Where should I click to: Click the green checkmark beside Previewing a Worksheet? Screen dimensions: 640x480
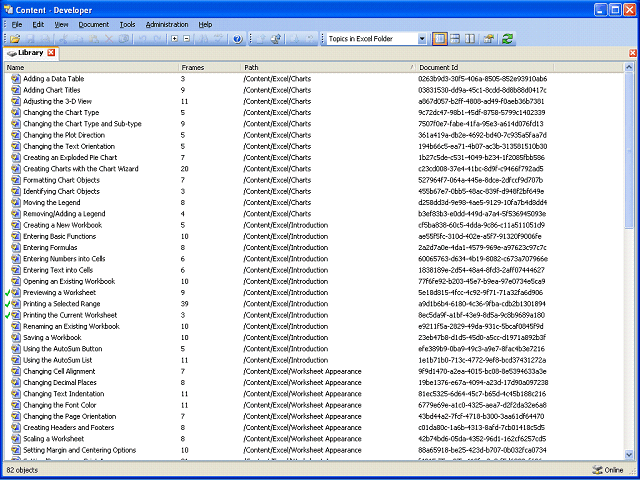(x=8, y=293)
